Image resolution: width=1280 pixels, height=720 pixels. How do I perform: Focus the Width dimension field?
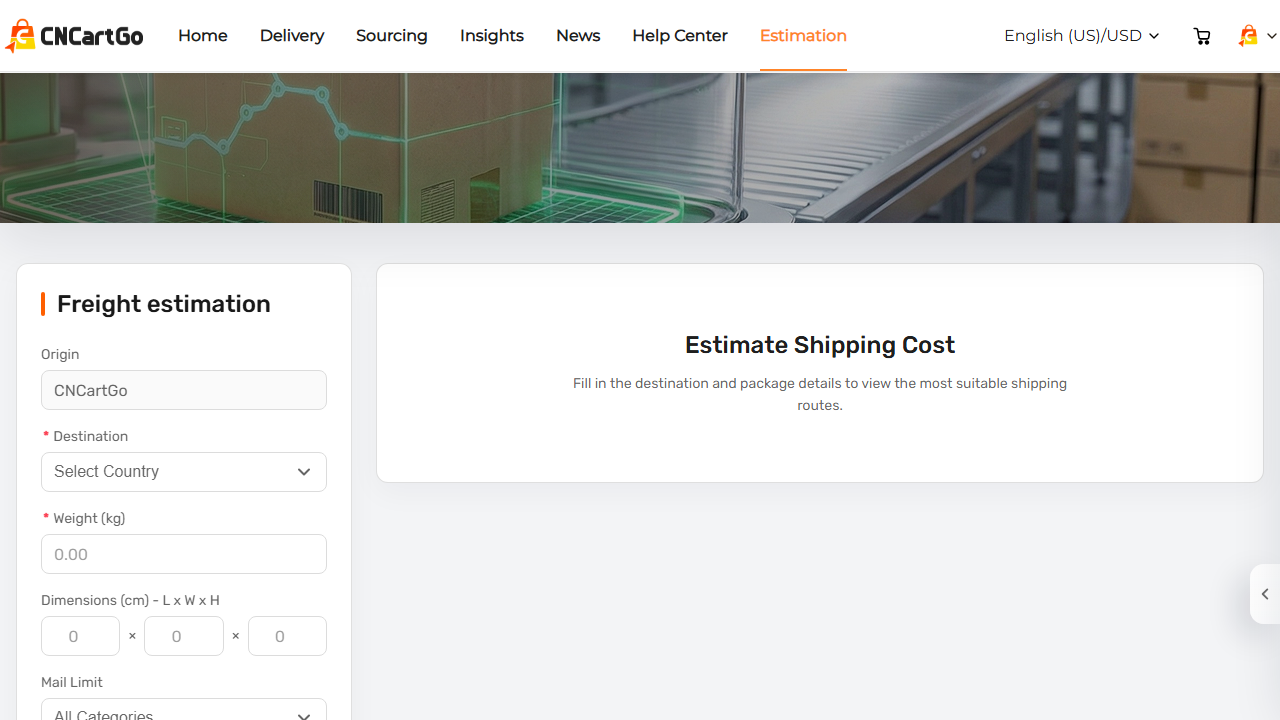184,636
